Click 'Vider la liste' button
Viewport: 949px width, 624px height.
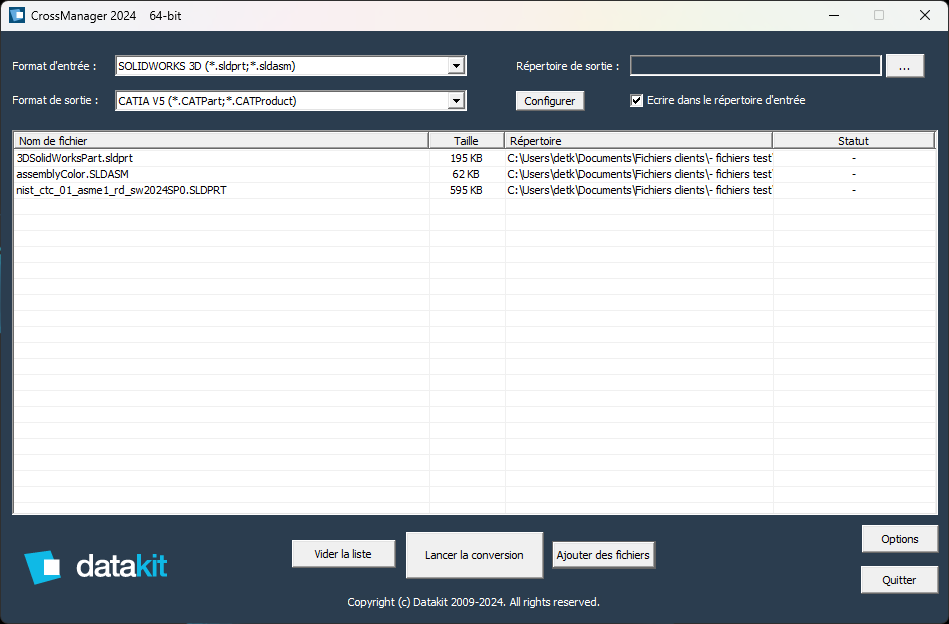343,554
